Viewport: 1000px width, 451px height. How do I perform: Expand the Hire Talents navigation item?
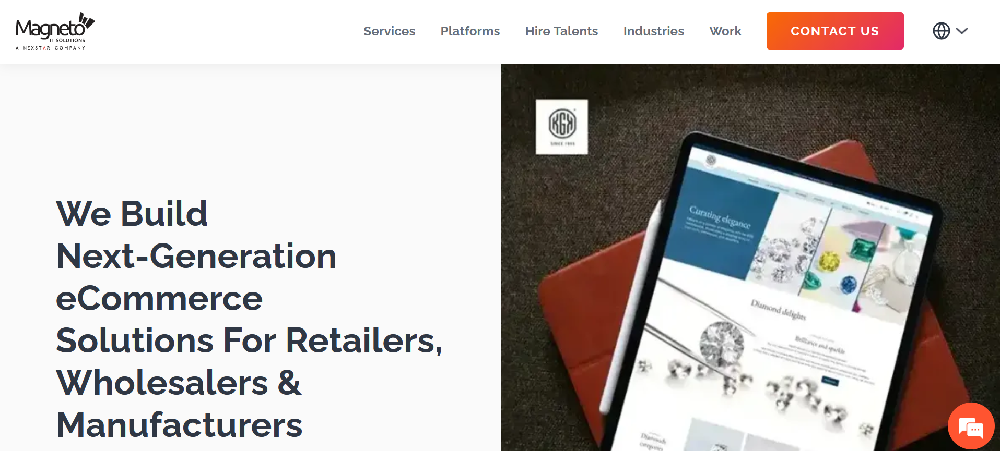[x=561, y=31]
